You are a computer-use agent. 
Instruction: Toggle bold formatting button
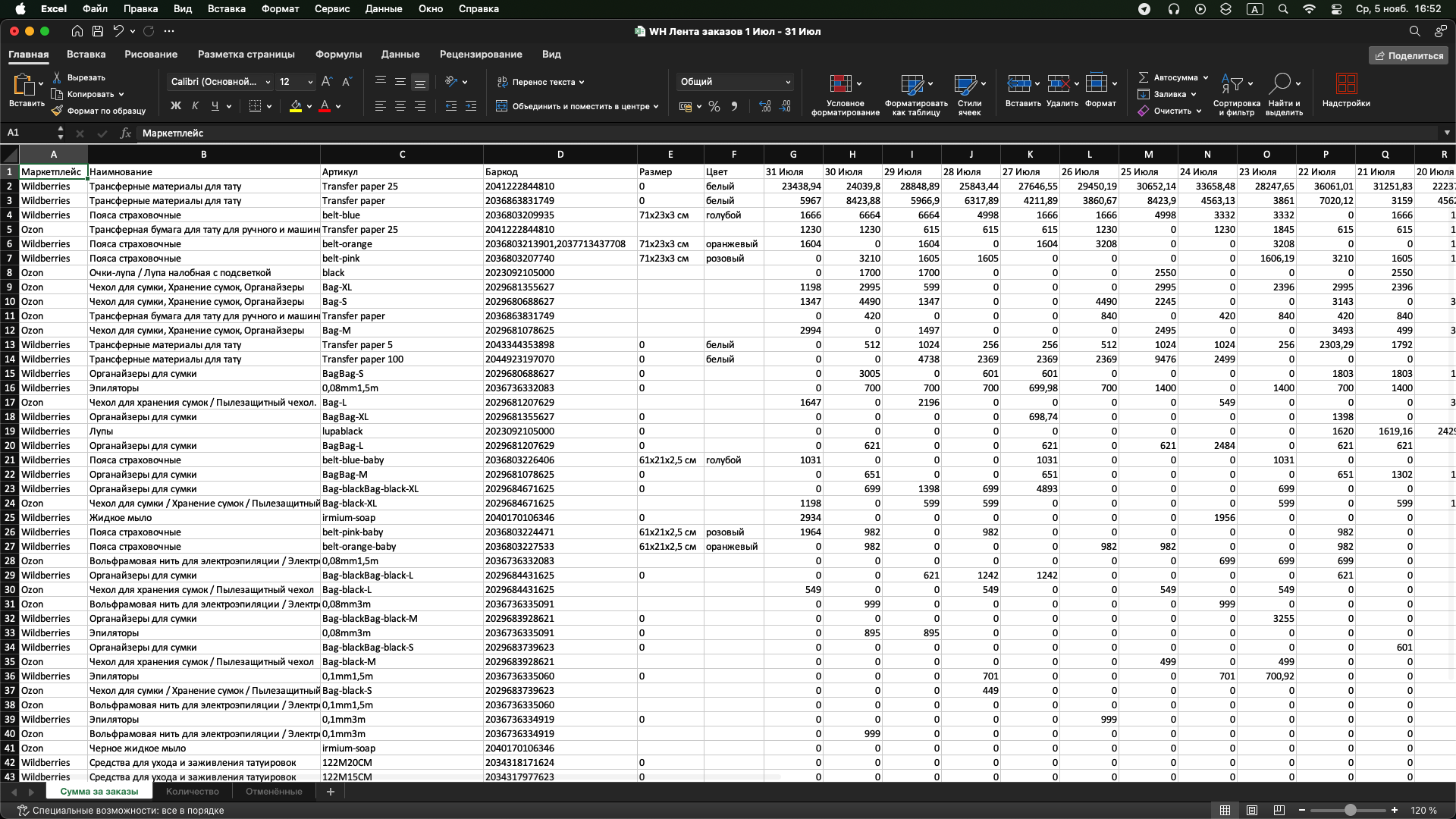176,106
